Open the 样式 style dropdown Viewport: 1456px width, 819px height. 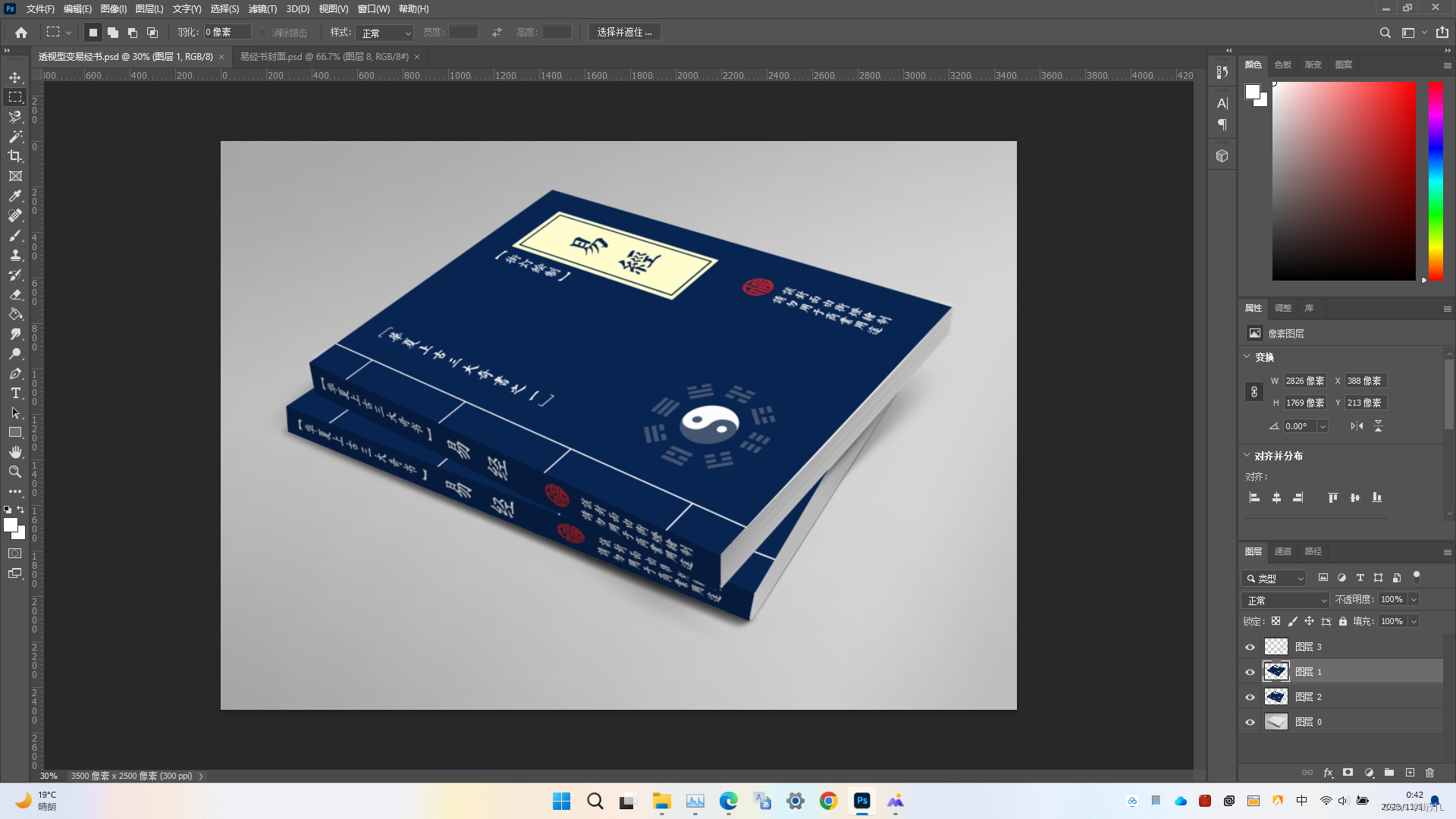(x=387, y=33)
